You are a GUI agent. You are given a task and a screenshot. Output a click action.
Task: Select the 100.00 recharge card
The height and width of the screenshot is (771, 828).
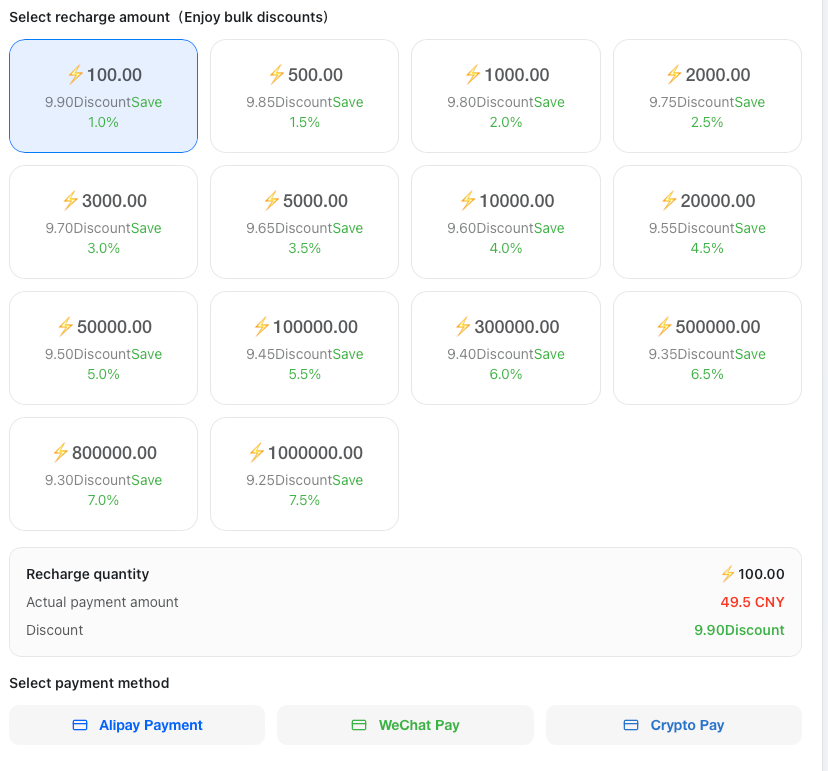tap(104, 96)
